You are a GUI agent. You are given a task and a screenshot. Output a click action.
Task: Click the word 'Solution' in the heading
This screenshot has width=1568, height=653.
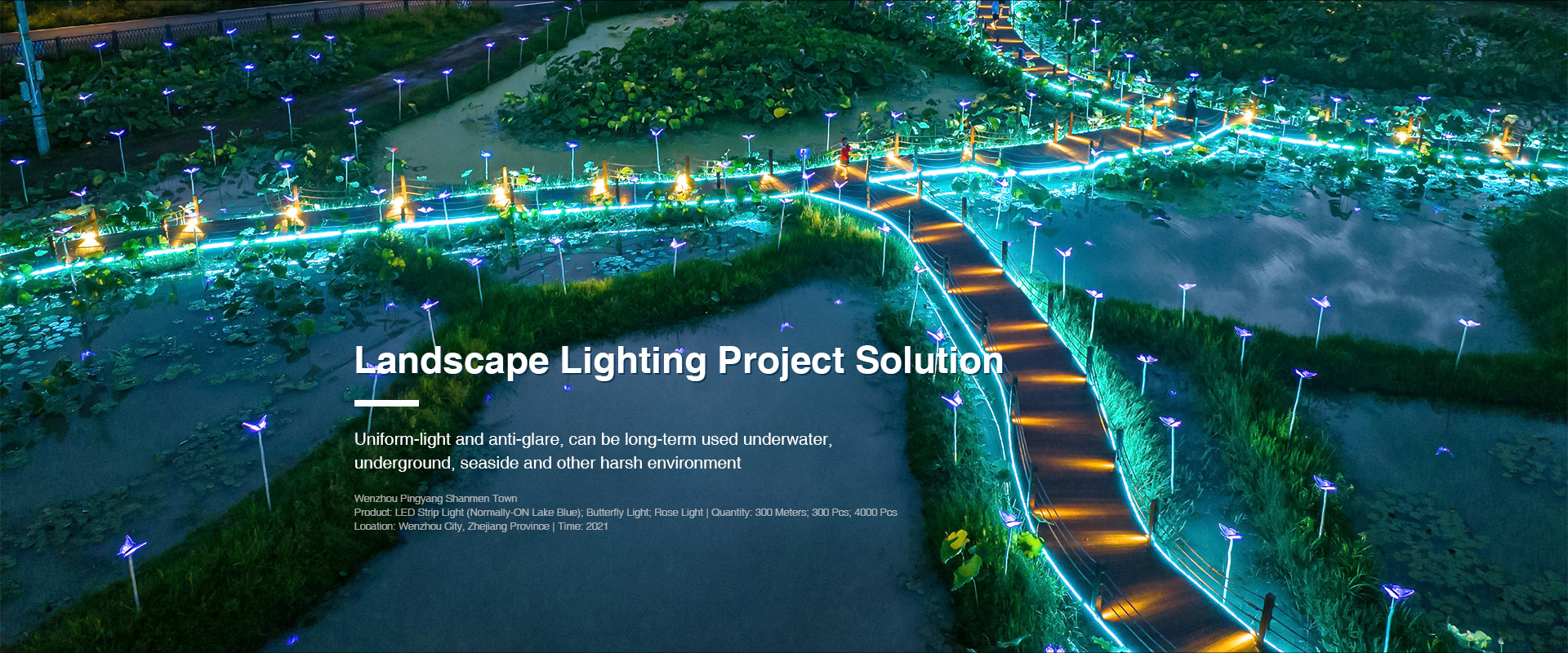[x=929, y=361]
